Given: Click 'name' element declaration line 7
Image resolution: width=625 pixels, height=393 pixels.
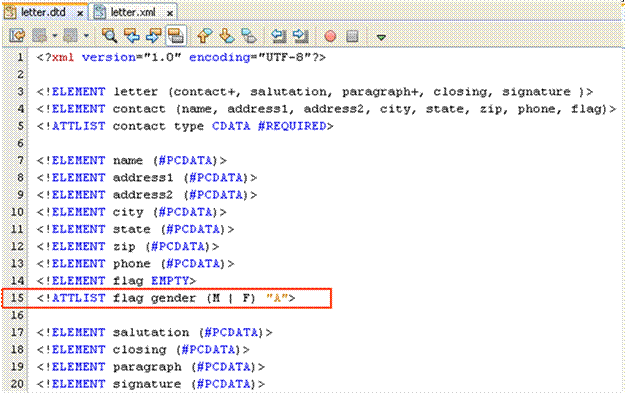Looking at the screenshot, I should tap(132, 160).
